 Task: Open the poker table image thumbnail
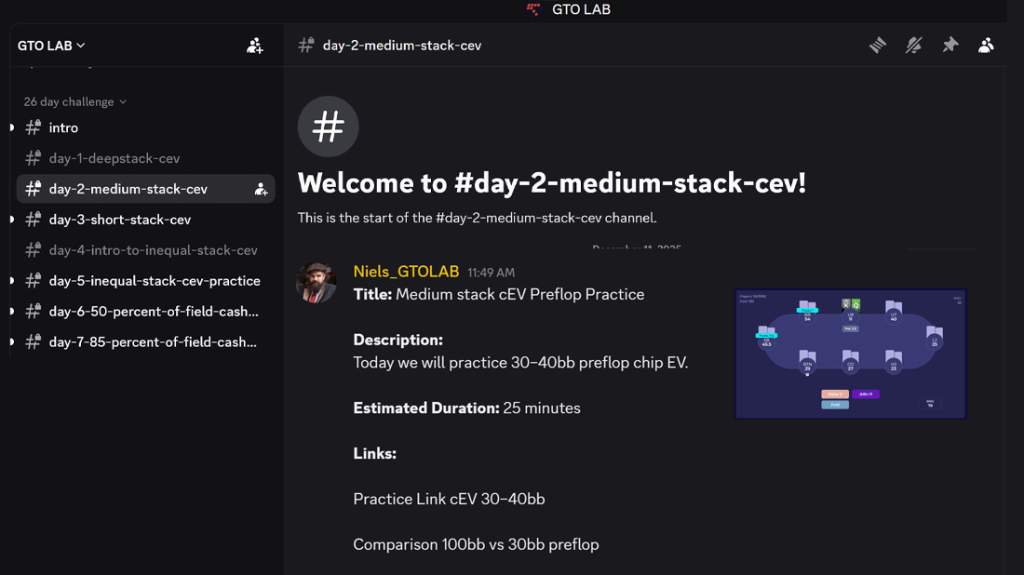pyautogui.click(x=850, y=354)
